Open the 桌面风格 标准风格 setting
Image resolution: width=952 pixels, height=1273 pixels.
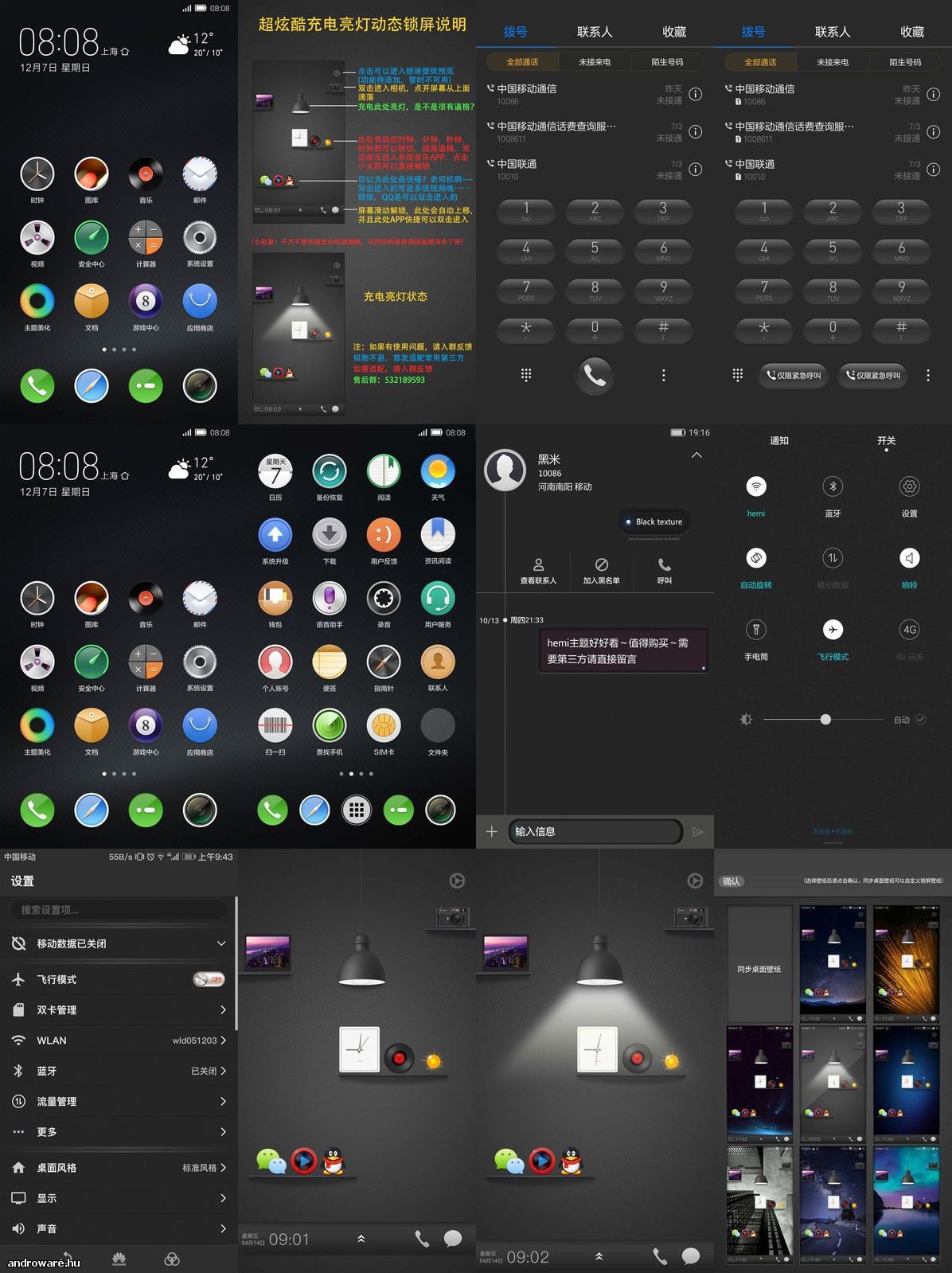(119, 1168)
